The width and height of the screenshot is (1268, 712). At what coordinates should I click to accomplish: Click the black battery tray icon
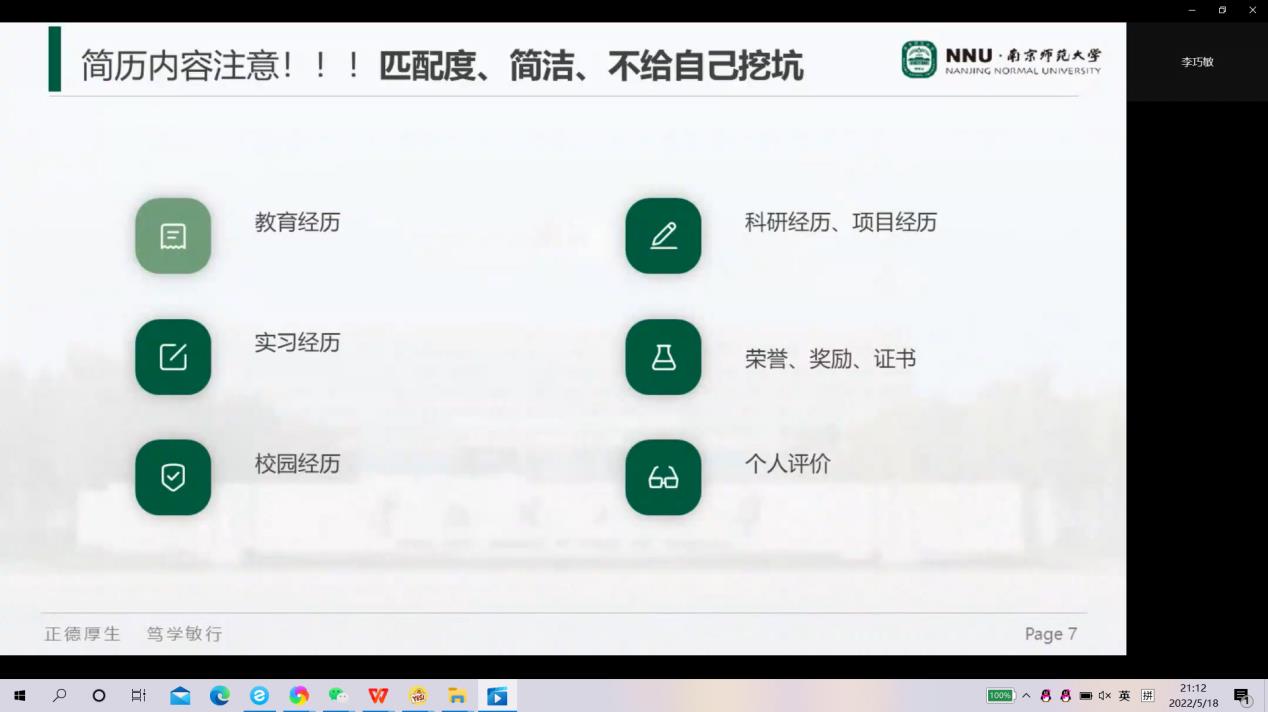click(x=1085, y=696)
